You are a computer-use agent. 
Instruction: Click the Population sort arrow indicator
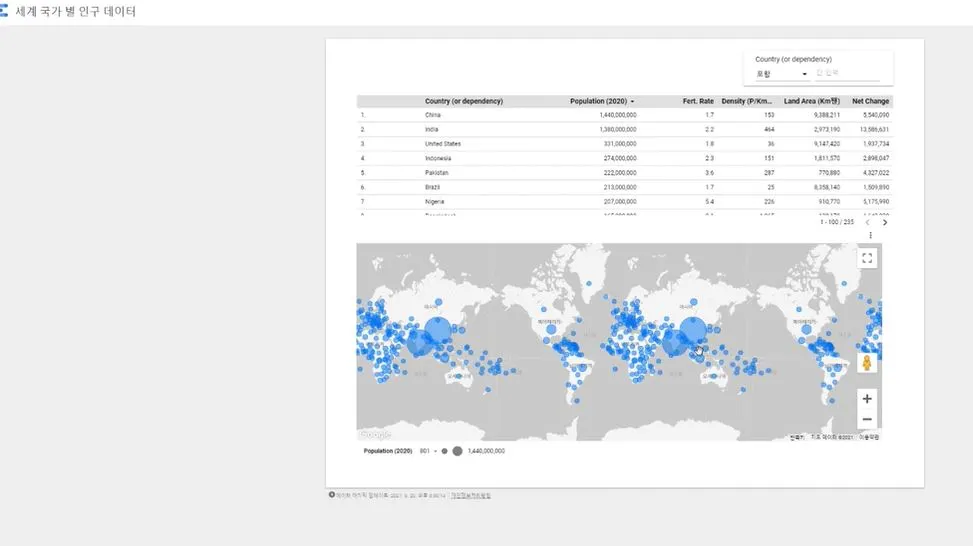[632, 101]
